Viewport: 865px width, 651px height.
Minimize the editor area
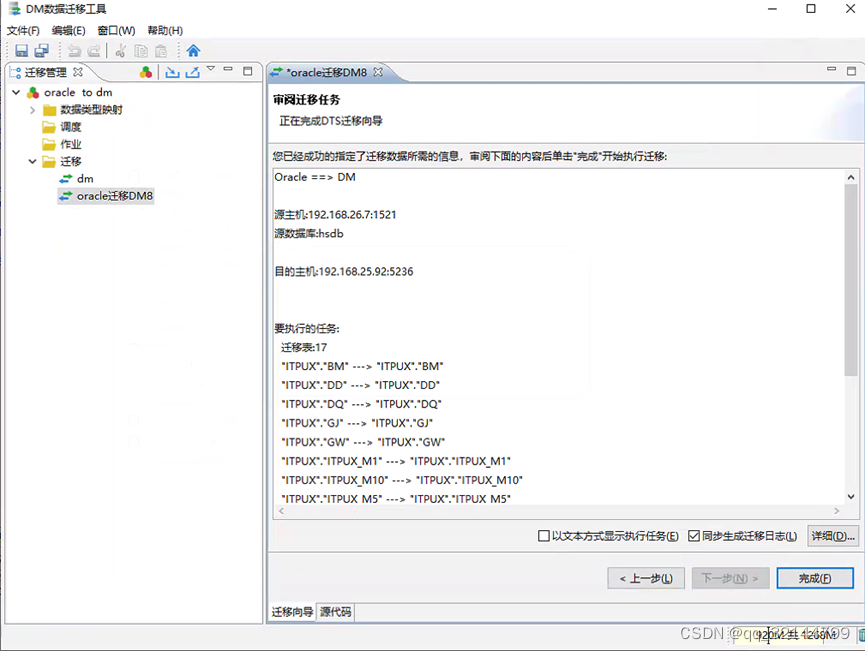pos(831,69)
